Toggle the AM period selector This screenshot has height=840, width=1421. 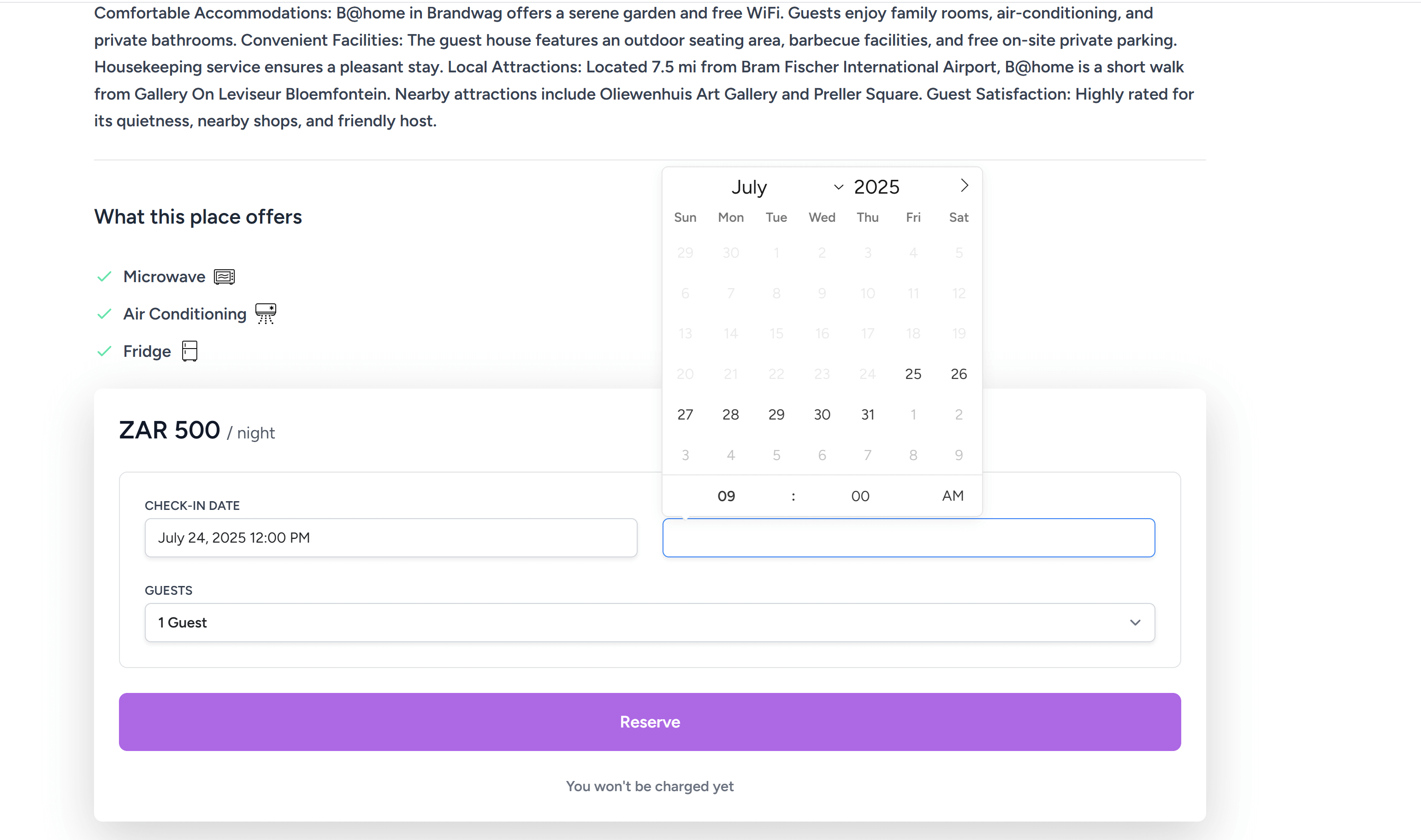953,496
